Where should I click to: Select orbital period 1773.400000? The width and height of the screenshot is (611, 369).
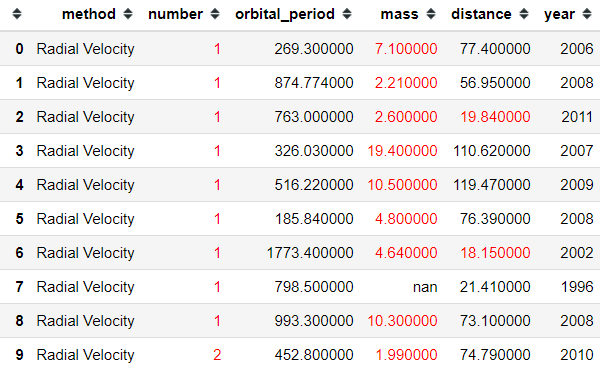[310, 252]
